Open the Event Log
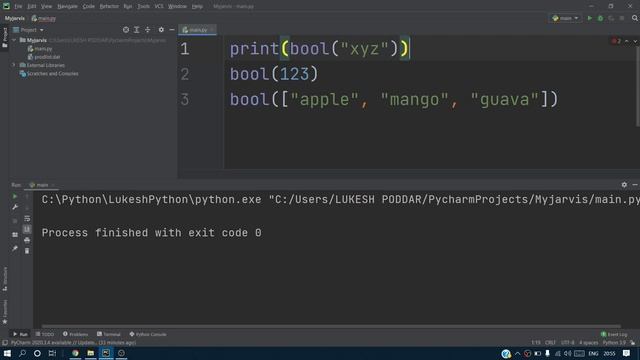This screenshot has width=640, height=360. click(614, 334)
